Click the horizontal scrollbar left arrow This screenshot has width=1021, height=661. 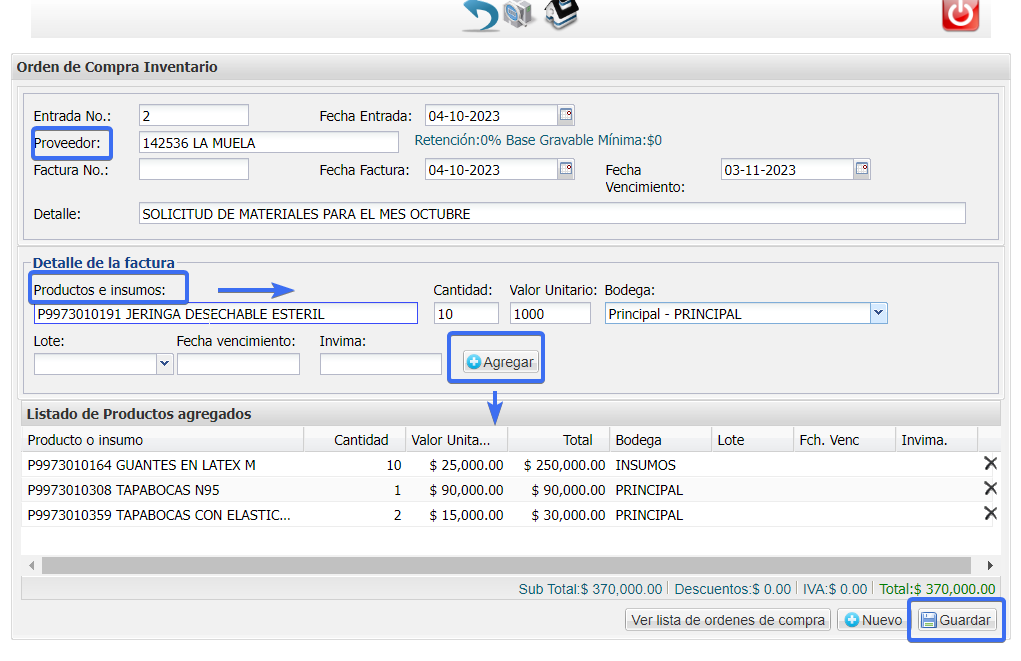tap(31, 565)
